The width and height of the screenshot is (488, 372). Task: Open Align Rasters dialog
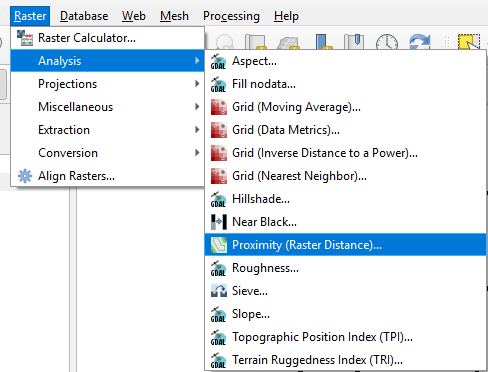click(x=107, y=176)
